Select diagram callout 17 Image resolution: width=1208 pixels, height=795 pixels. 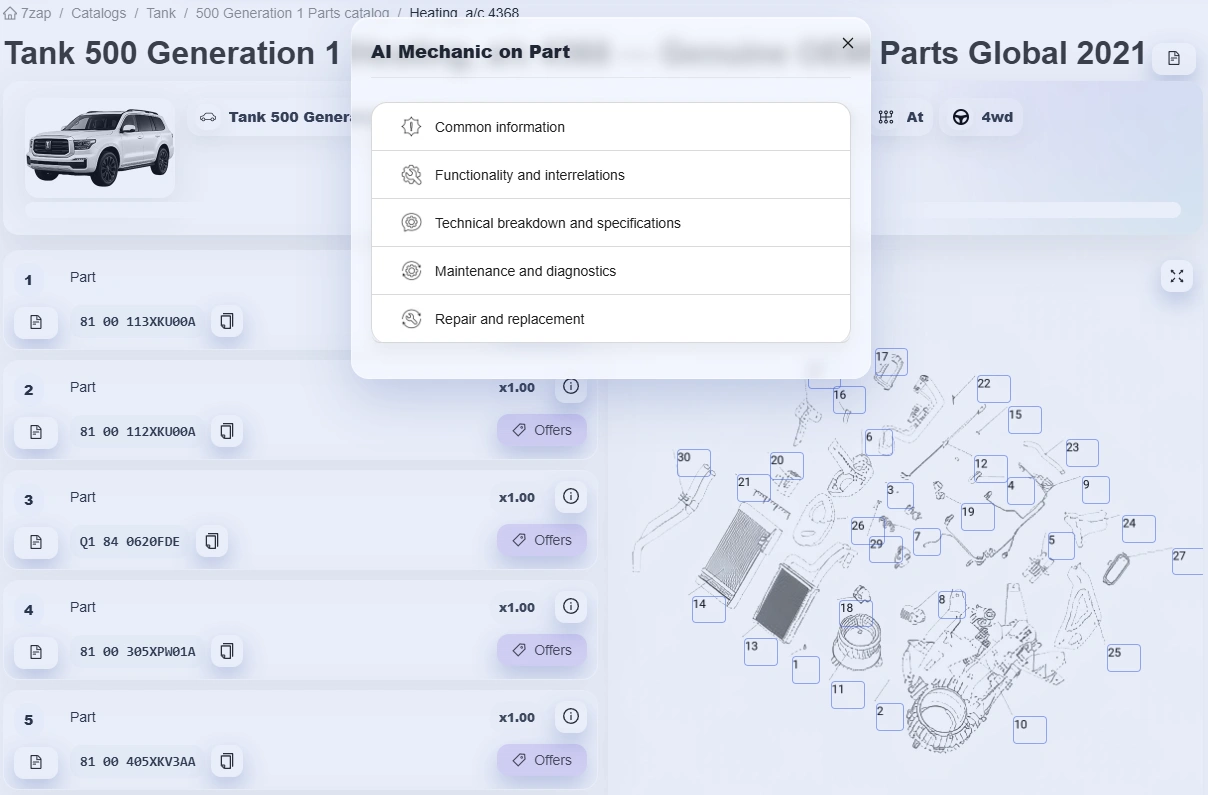pos(890,362)
